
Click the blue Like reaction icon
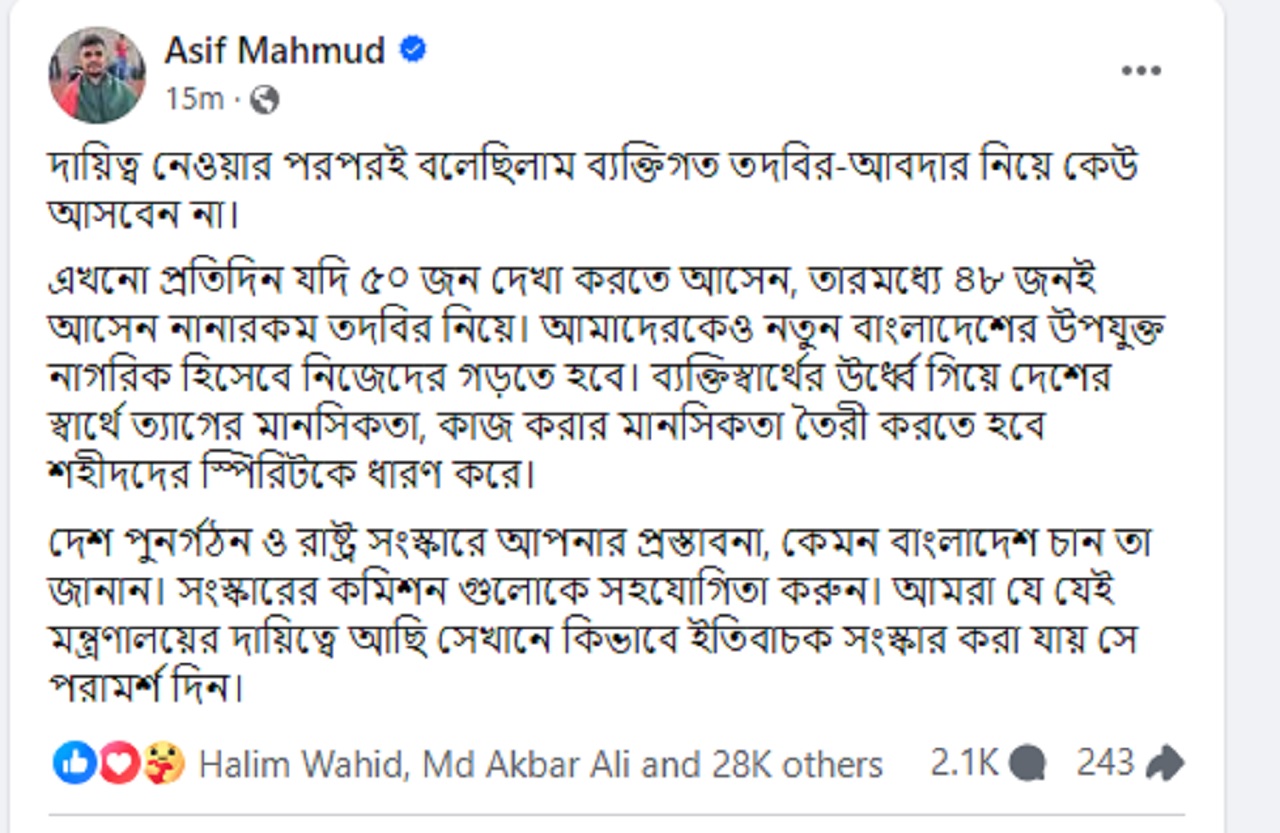pyautogui.click(x=75, y=764)
